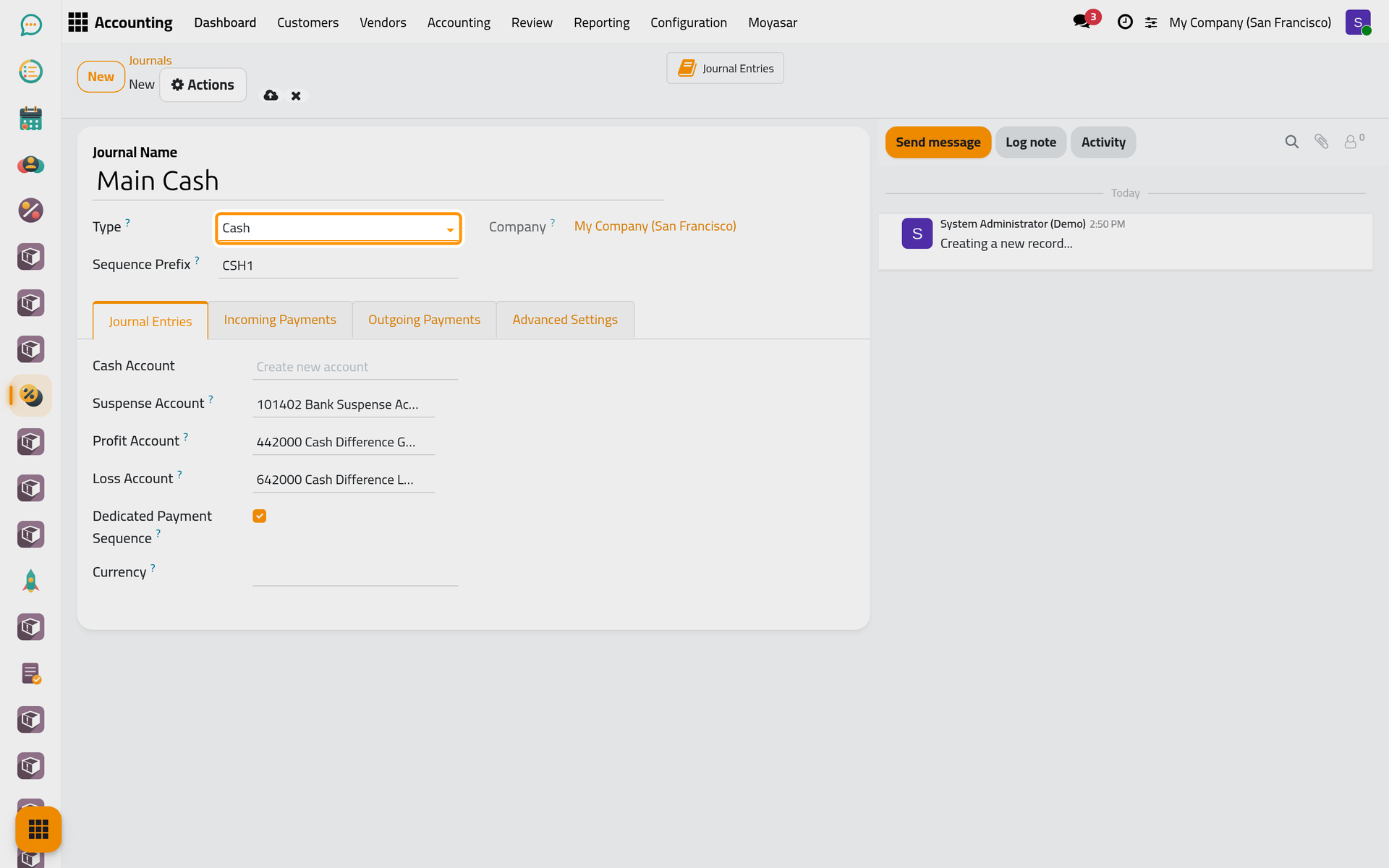Open the document check sidebar icon
Image resolution: width=1389 pixels, height=868 pixels.
(x=30, y=673)
